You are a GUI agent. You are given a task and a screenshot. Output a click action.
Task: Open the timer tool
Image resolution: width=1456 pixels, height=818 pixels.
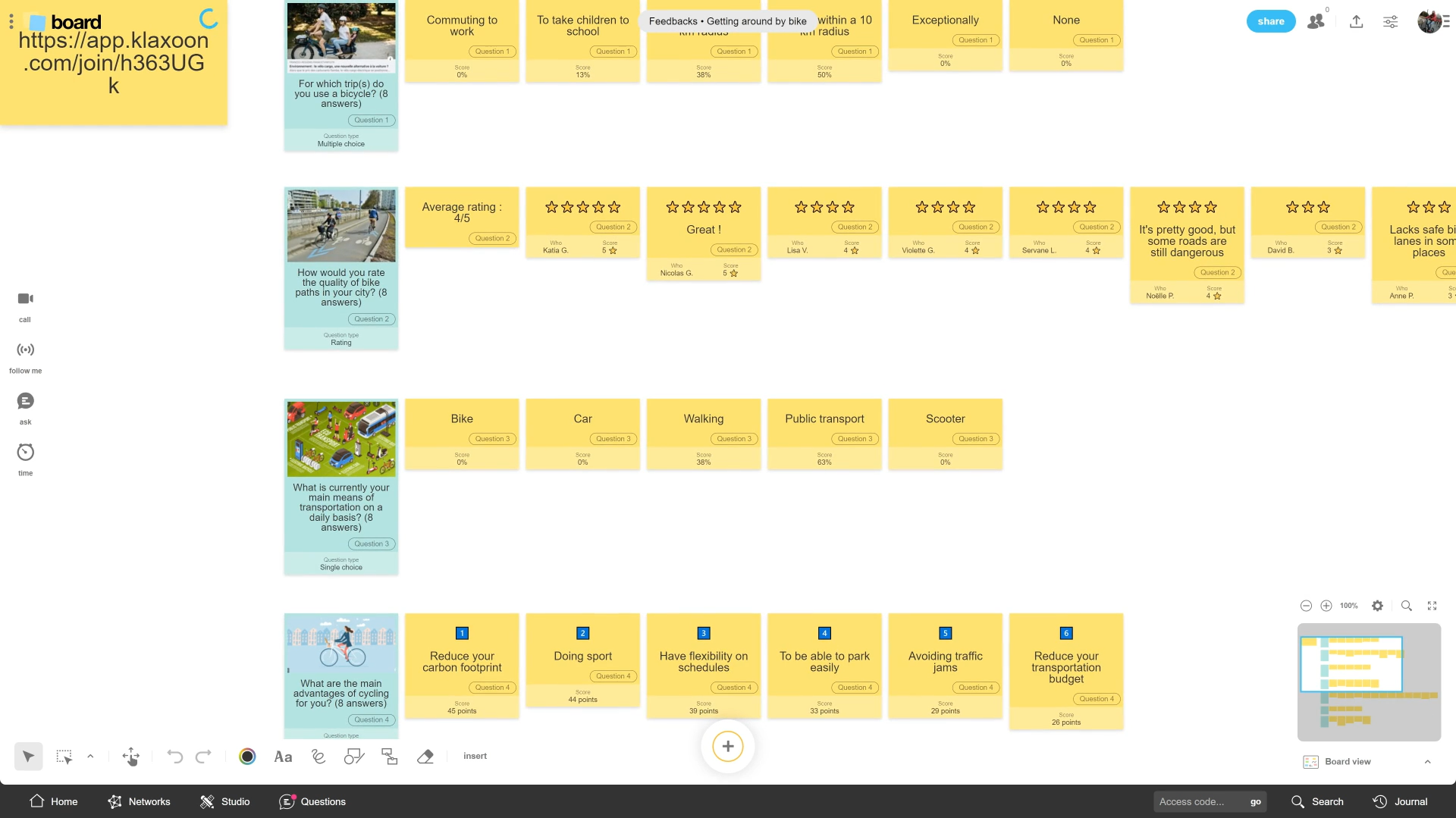tap(25, 452)
